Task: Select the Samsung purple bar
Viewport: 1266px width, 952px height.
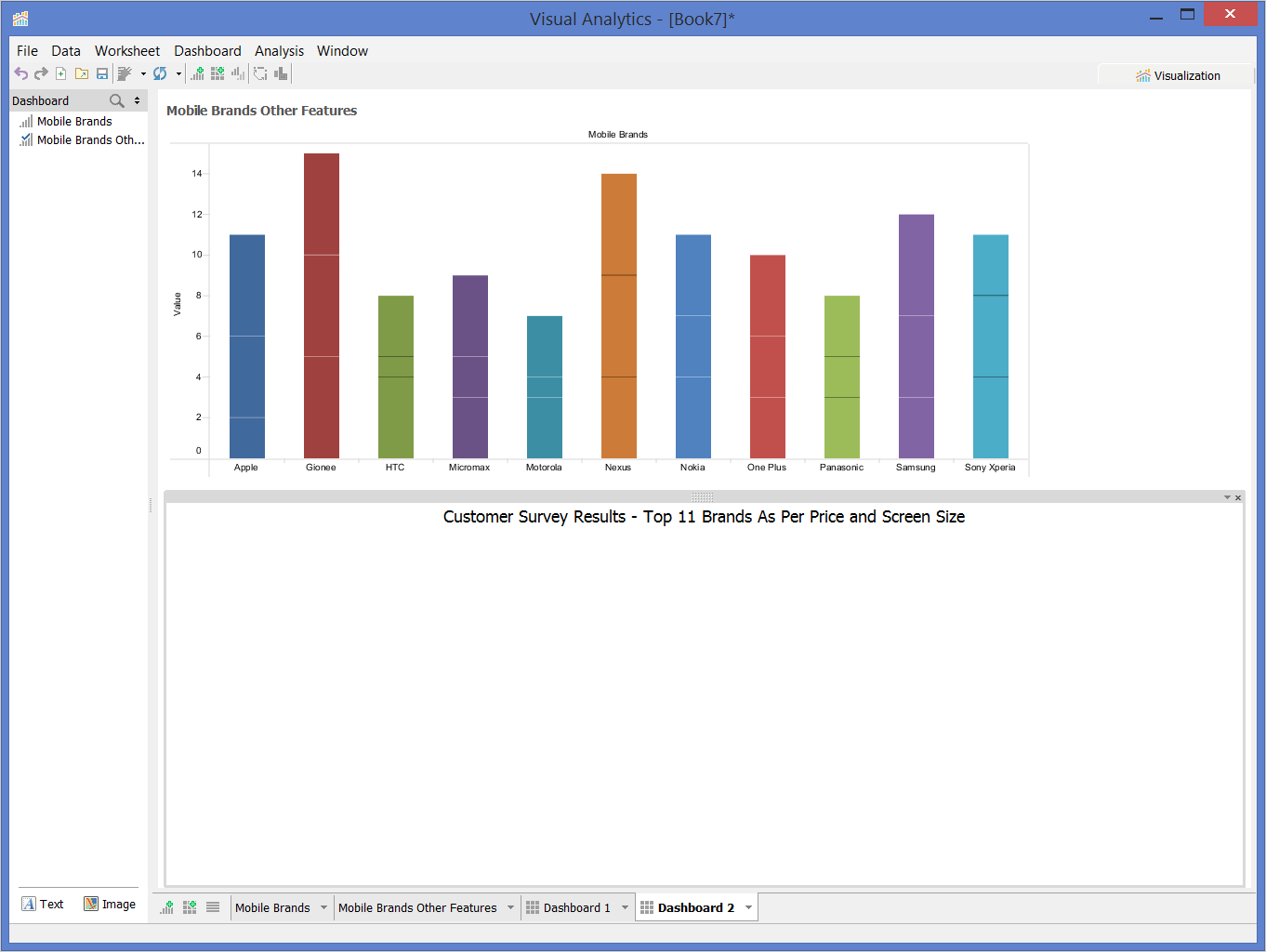Action: (x=917, y=337)
